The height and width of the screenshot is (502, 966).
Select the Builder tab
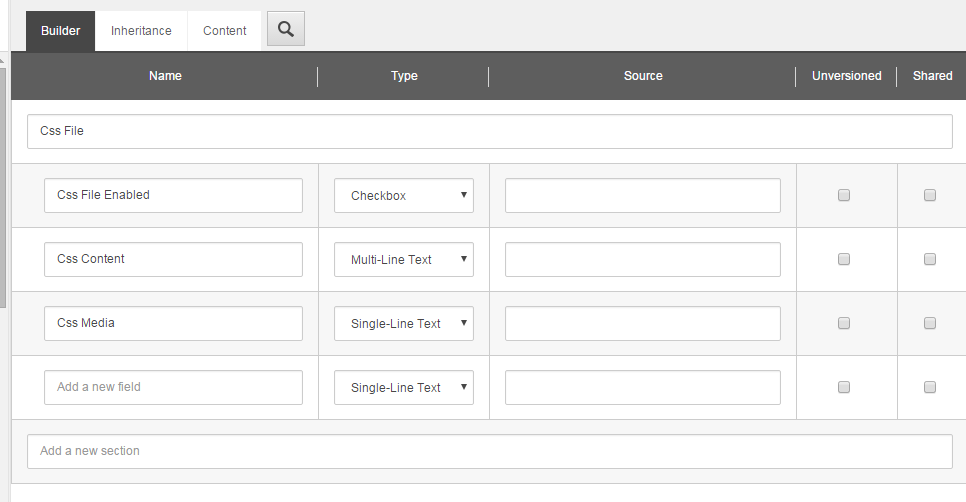[60, 31]
